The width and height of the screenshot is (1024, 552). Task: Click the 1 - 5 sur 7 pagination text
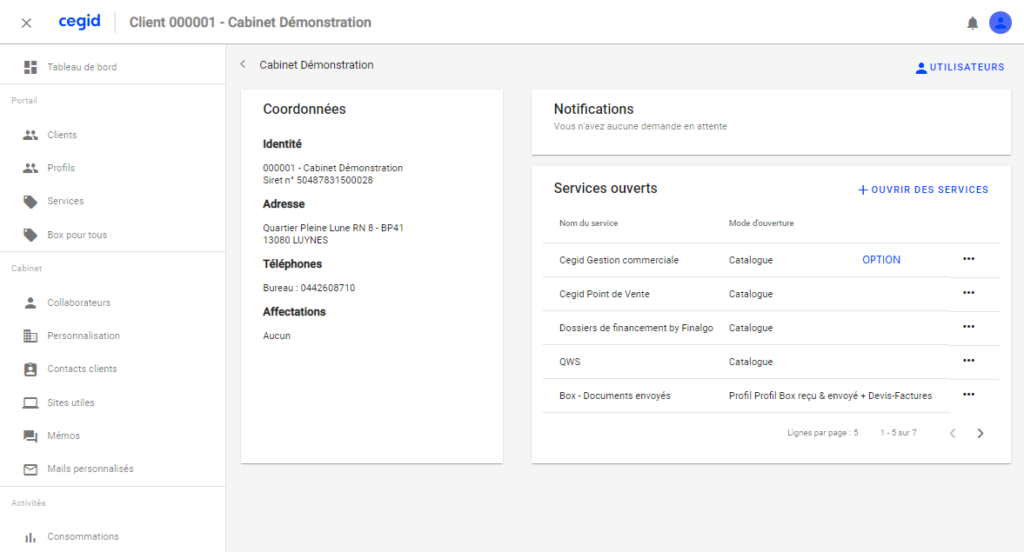[x=898, y=432]
